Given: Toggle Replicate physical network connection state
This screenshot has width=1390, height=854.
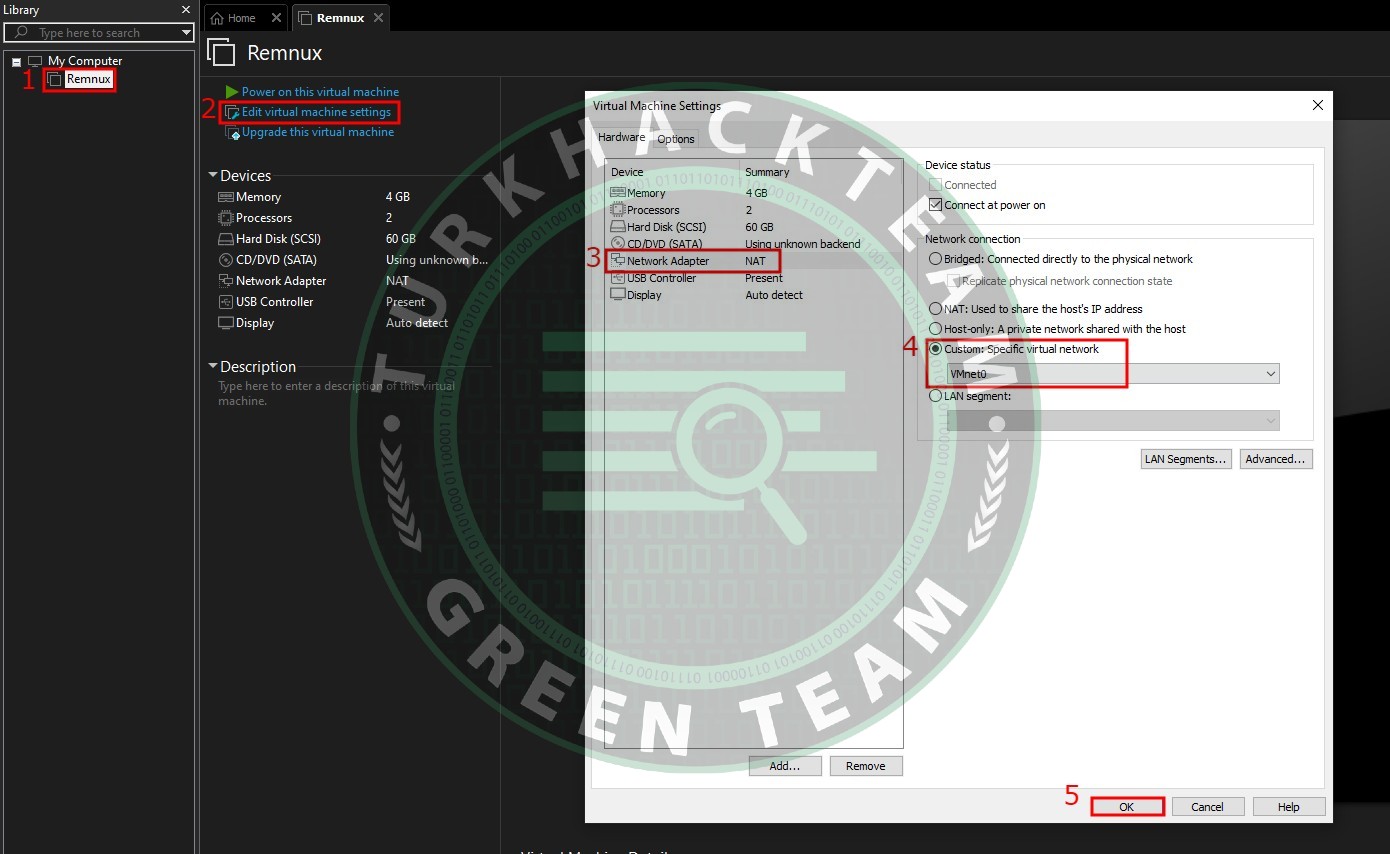Looking at the screenshot, I should point(953,281).
